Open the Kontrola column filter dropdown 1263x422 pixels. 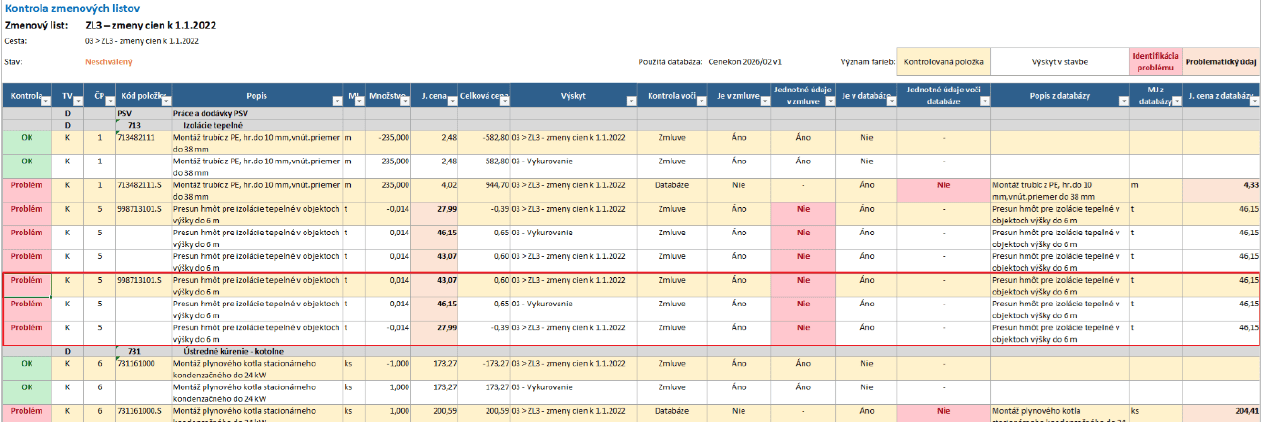(x=45, y=101)
